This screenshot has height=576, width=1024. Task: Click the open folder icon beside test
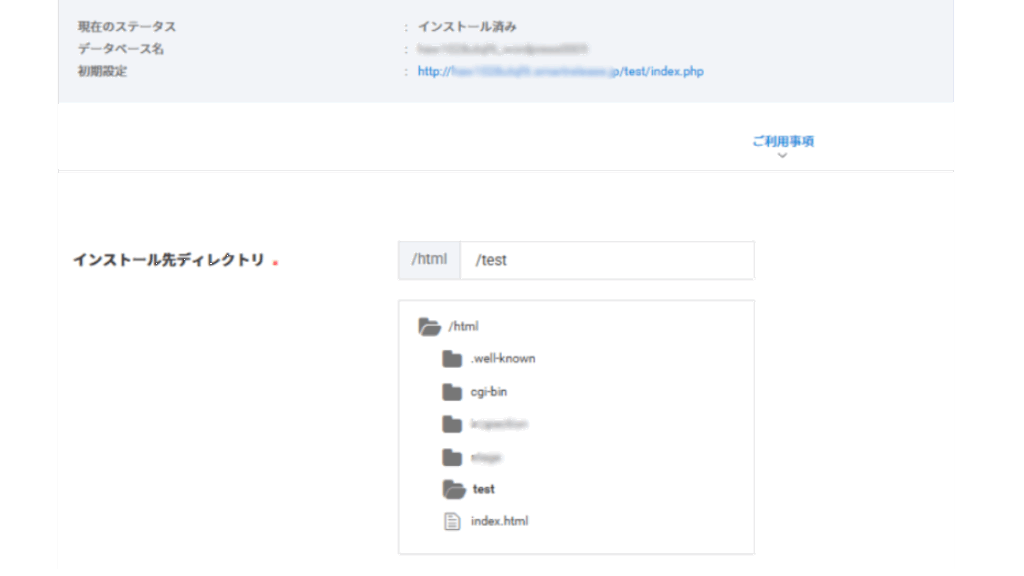453,489
